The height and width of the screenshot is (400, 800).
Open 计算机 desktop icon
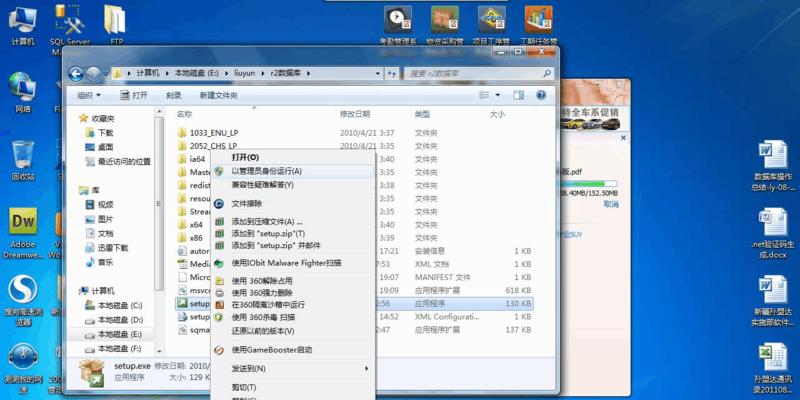[x=22, y=26]
